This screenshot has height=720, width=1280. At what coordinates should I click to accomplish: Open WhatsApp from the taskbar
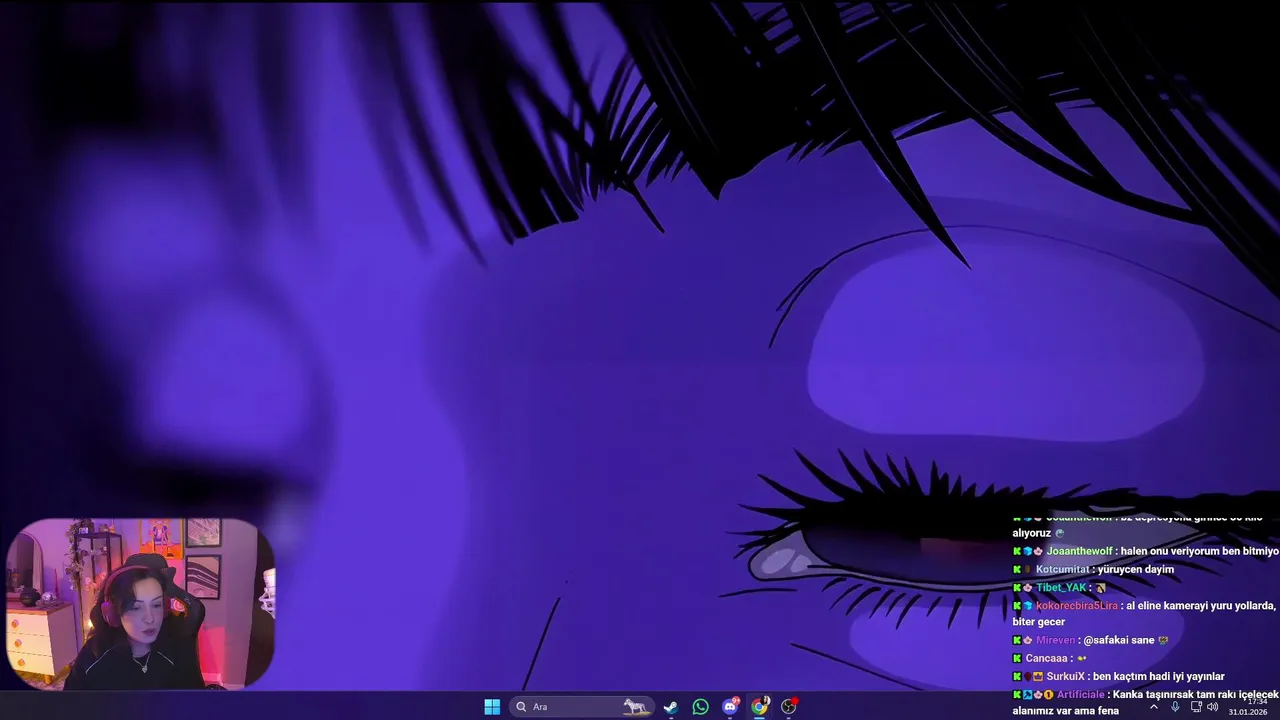click(701, 707)
